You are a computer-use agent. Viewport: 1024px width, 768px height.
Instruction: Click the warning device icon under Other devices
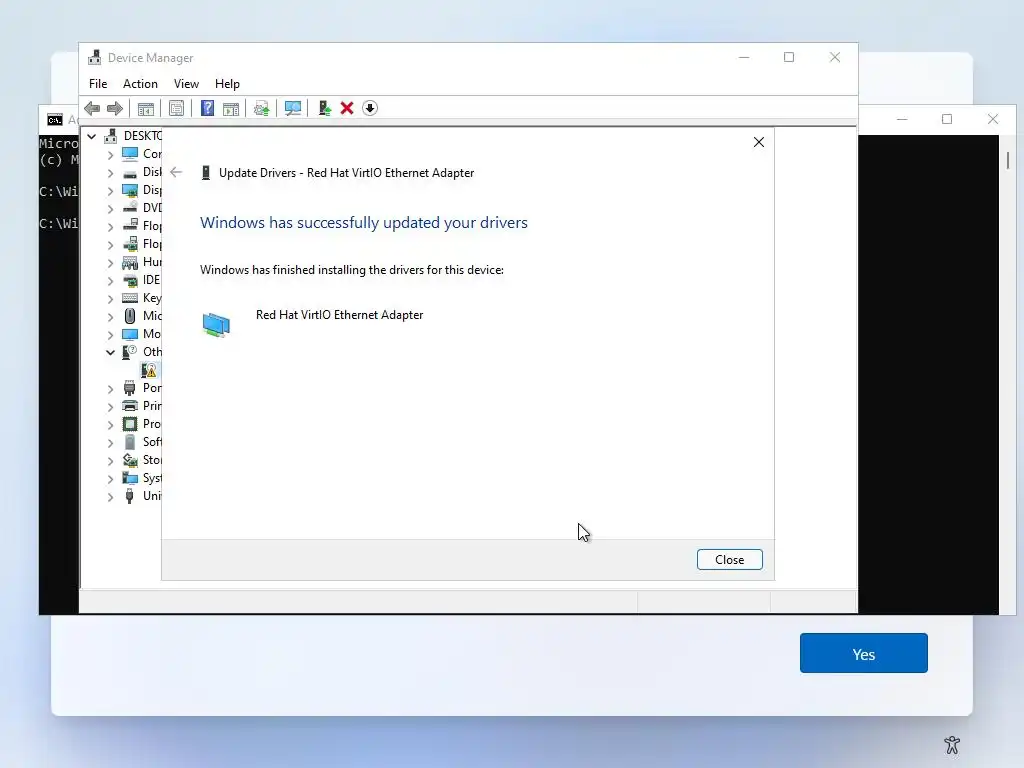[x=149, y=370]
